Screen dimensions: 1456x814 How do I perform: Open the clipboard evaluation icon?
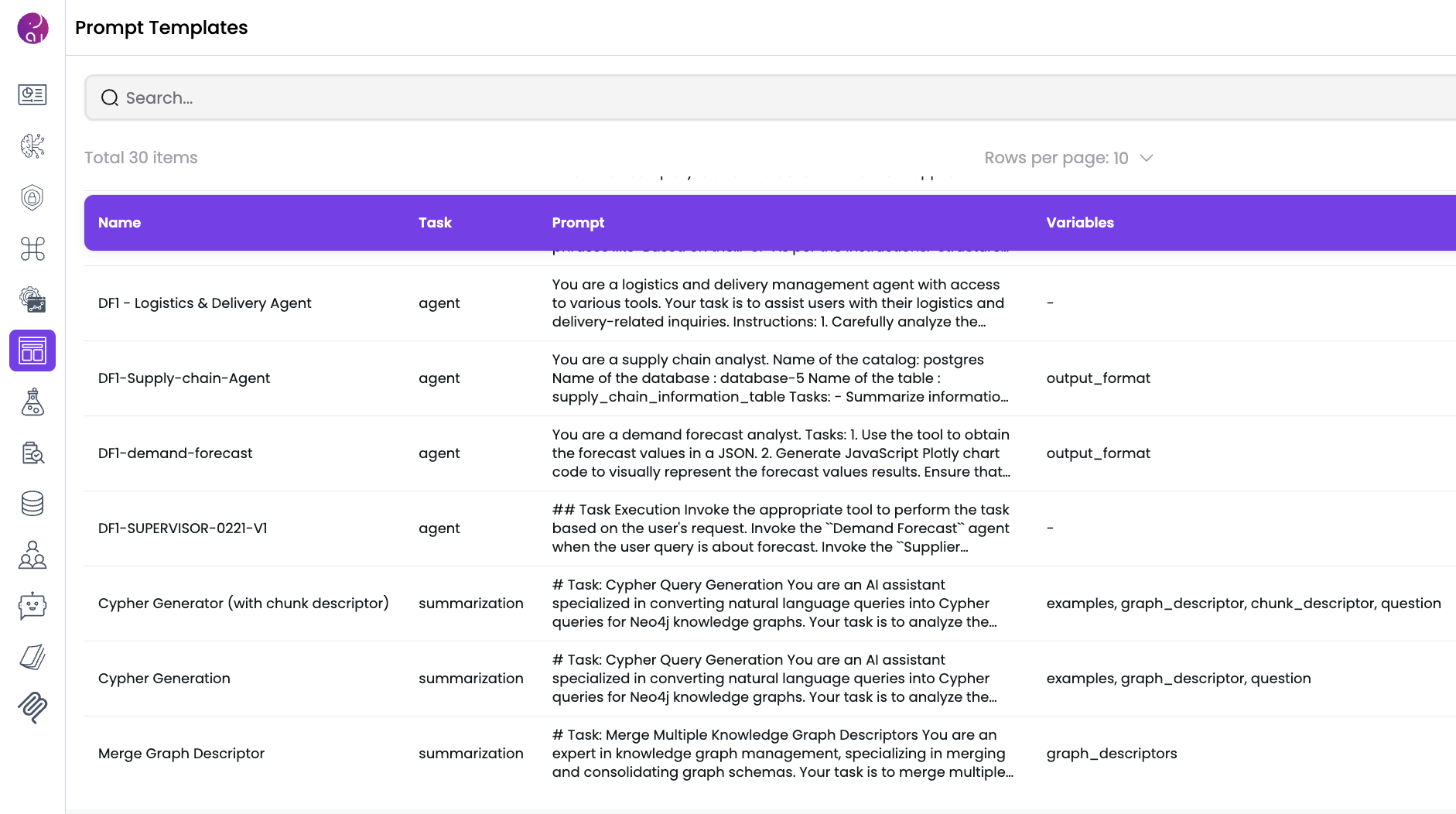tap(32, 453)
